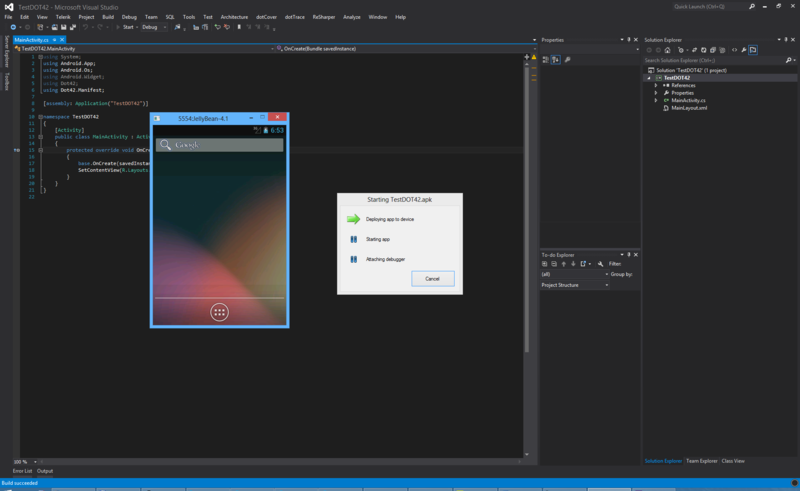Click Collapse All icon in Solution Explorer toolbar
The width and height of the screenshot is (800, 491).
[715, 49]
